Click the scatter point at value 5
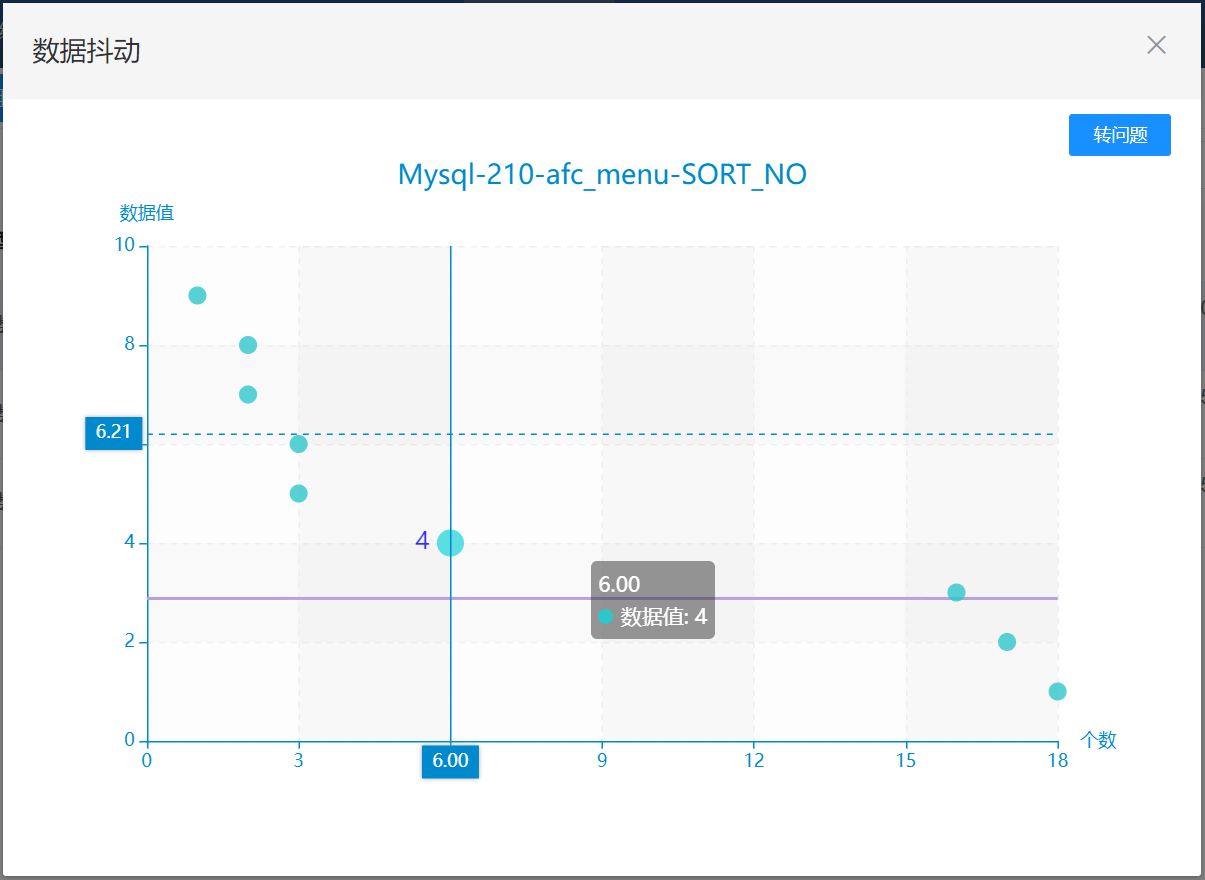1205x880 pixels. (298, 493)
